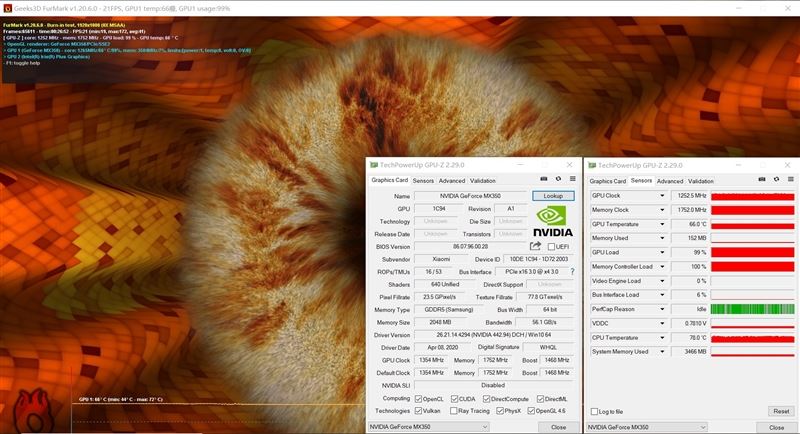
Task: Open the hamburger menu in the sensor readings window
Action: pos(788,180)
